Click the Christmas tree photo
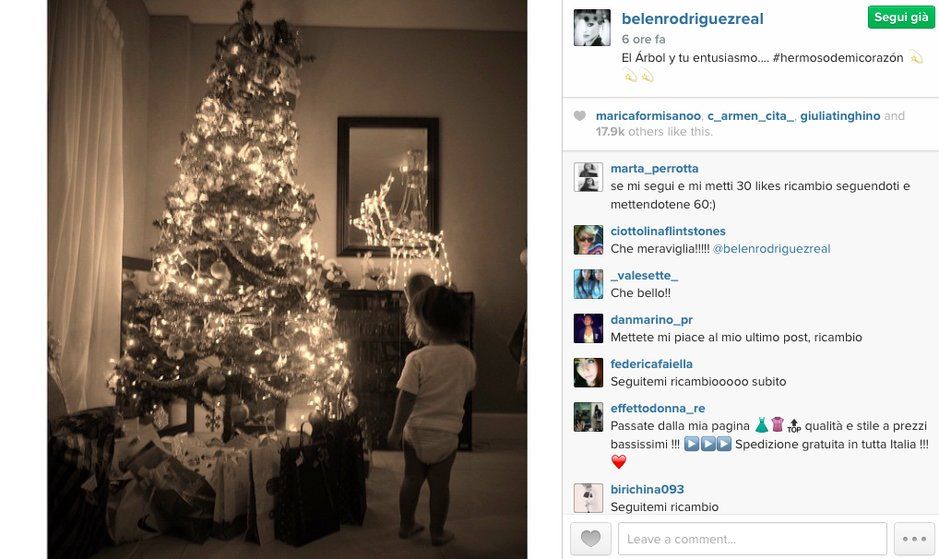Viewport: 939px width, 559px height. [x=287, y=279]
